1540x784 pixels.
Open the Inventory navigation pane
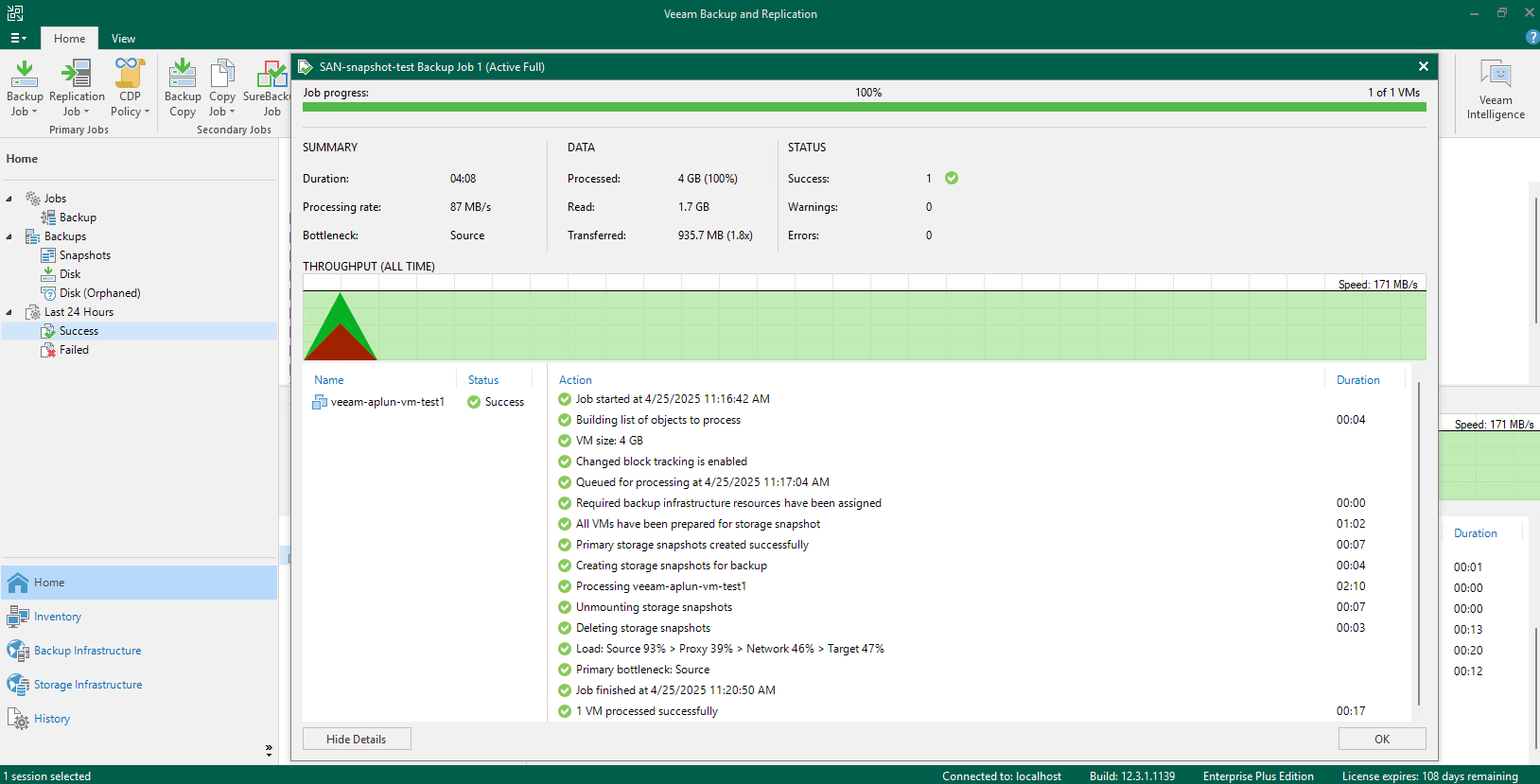pyautogui.click(x=139, y=617)
